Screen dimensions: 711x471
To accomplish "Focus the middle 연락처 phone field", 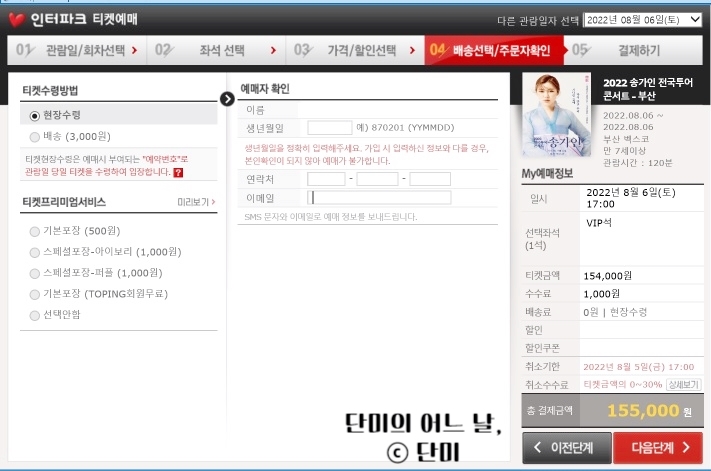I will pos(377,179).
